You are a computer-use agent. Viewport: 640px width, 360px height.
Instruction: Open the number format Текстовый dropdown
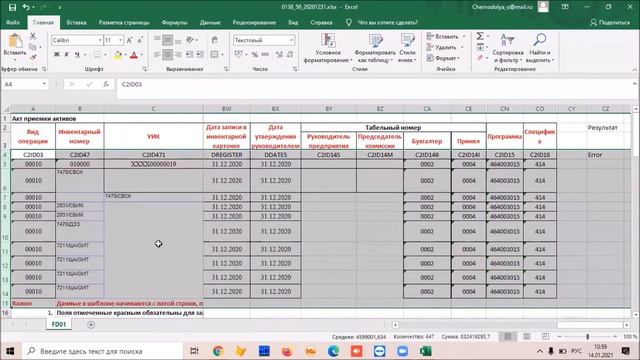[291, 40]
